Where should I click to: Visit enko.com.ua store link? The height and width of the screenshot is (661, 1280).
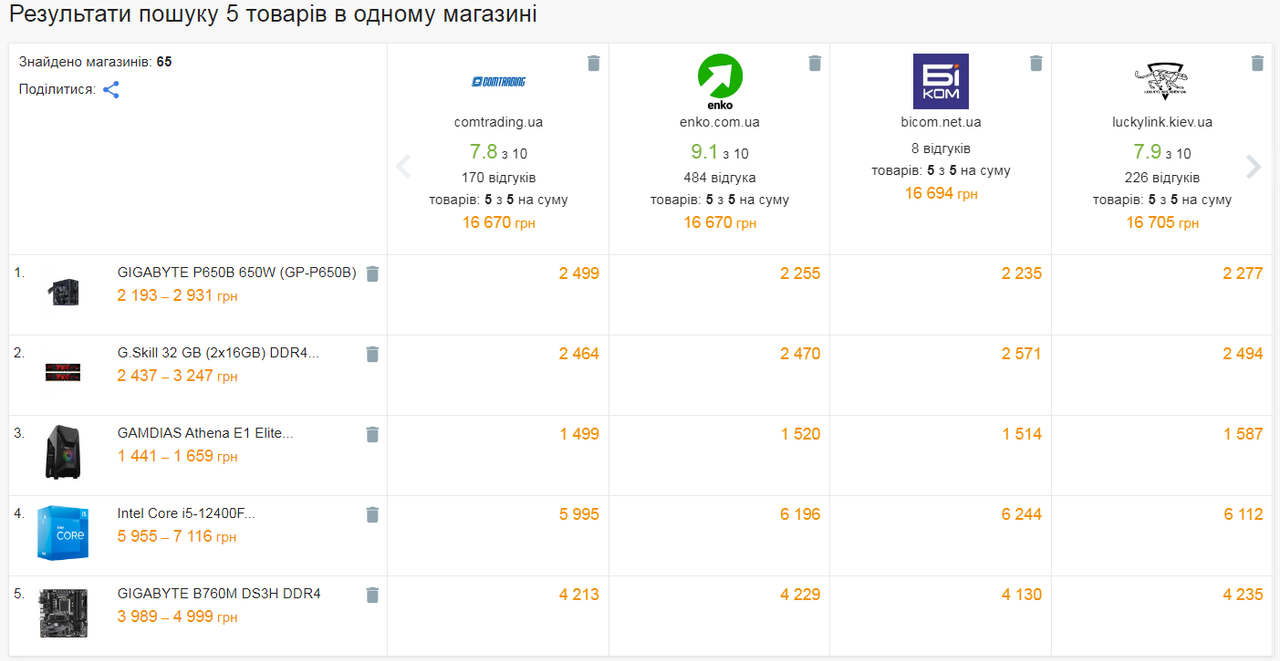point(720,122)
